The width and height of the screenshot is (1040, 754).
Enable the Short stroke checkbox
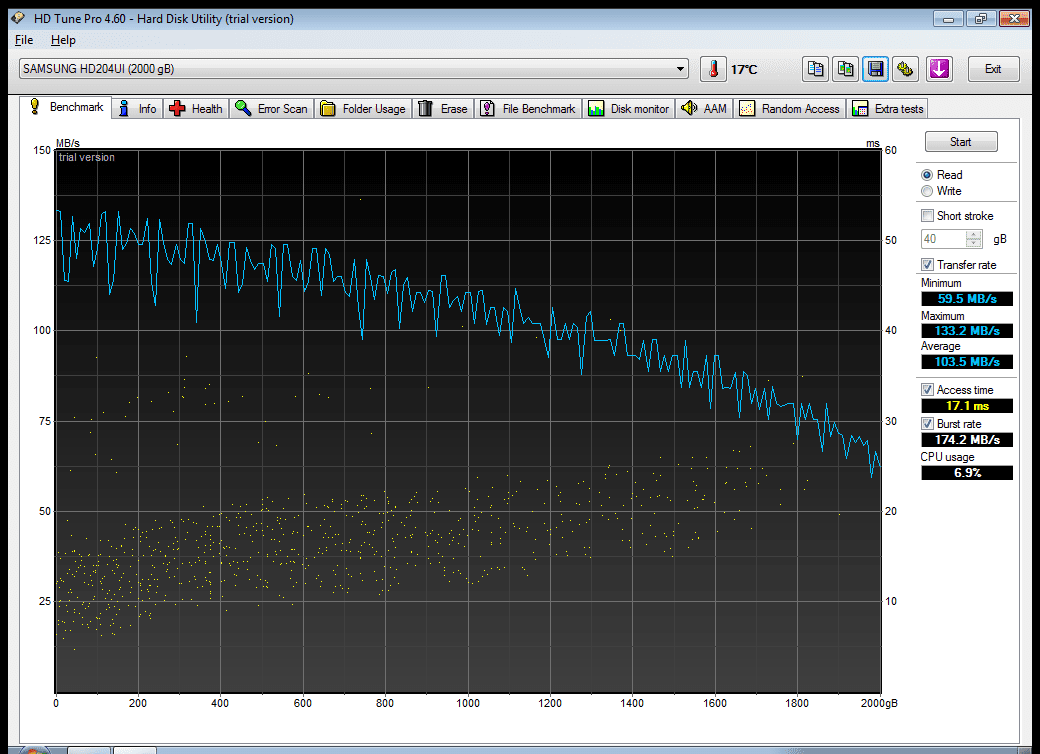pyautogui.click(x=927, y=216)
